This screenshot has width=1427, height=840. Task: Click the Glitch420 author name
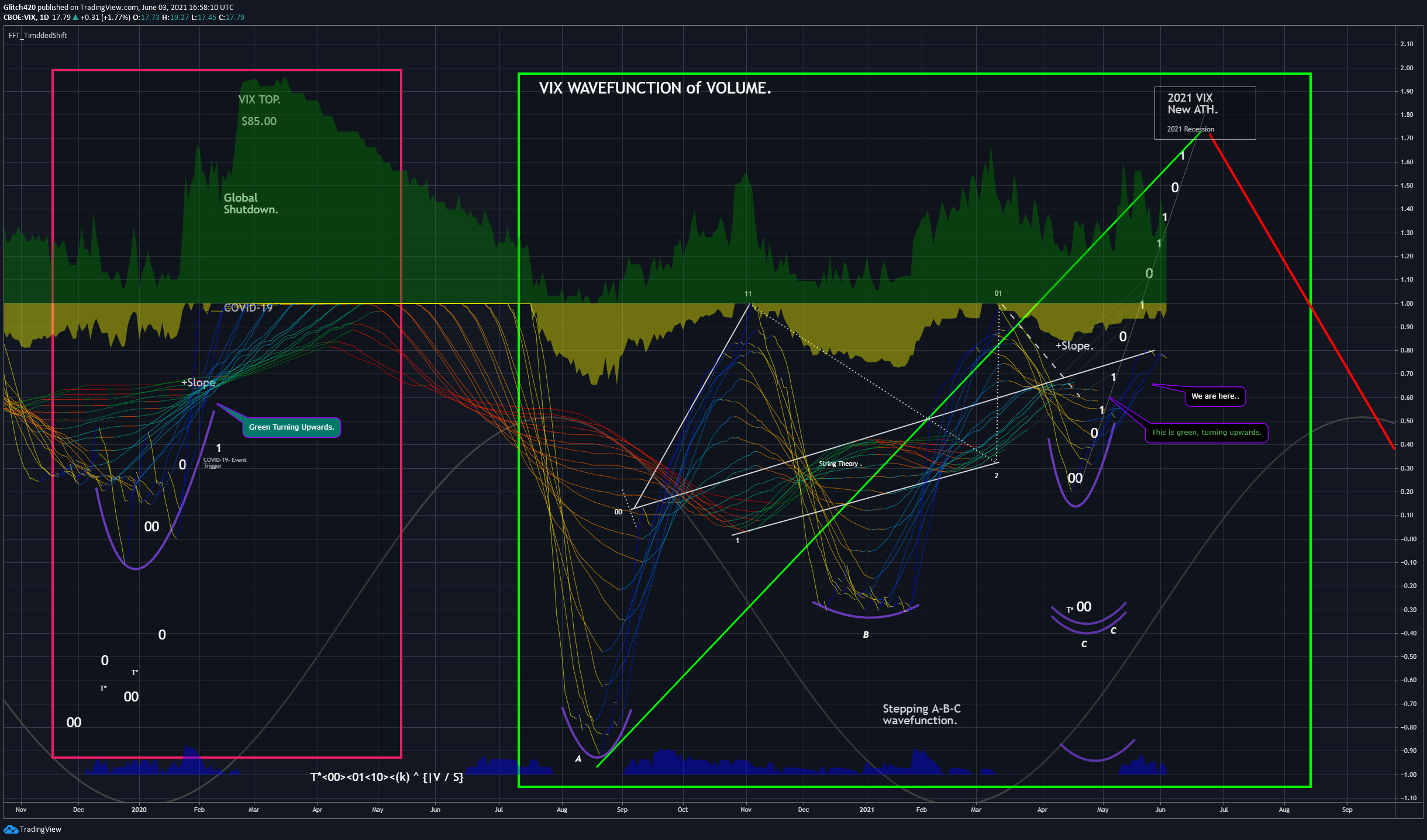19,7
